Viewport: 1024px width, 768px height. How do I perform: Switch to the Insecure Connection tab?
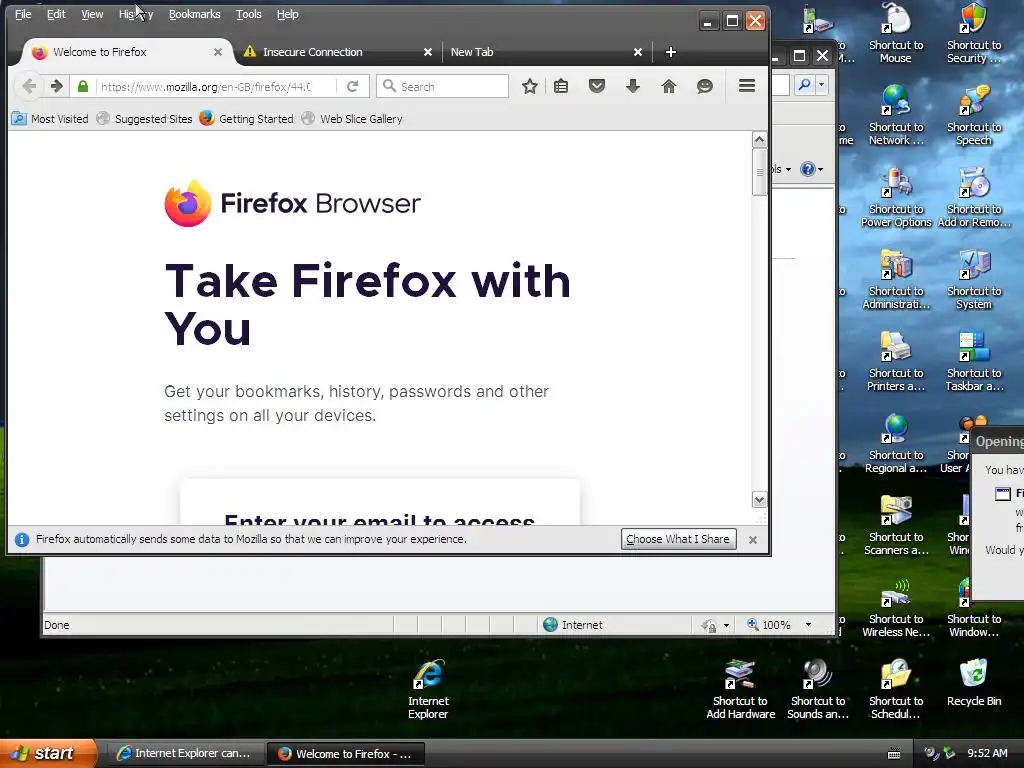tap(337, 52)
